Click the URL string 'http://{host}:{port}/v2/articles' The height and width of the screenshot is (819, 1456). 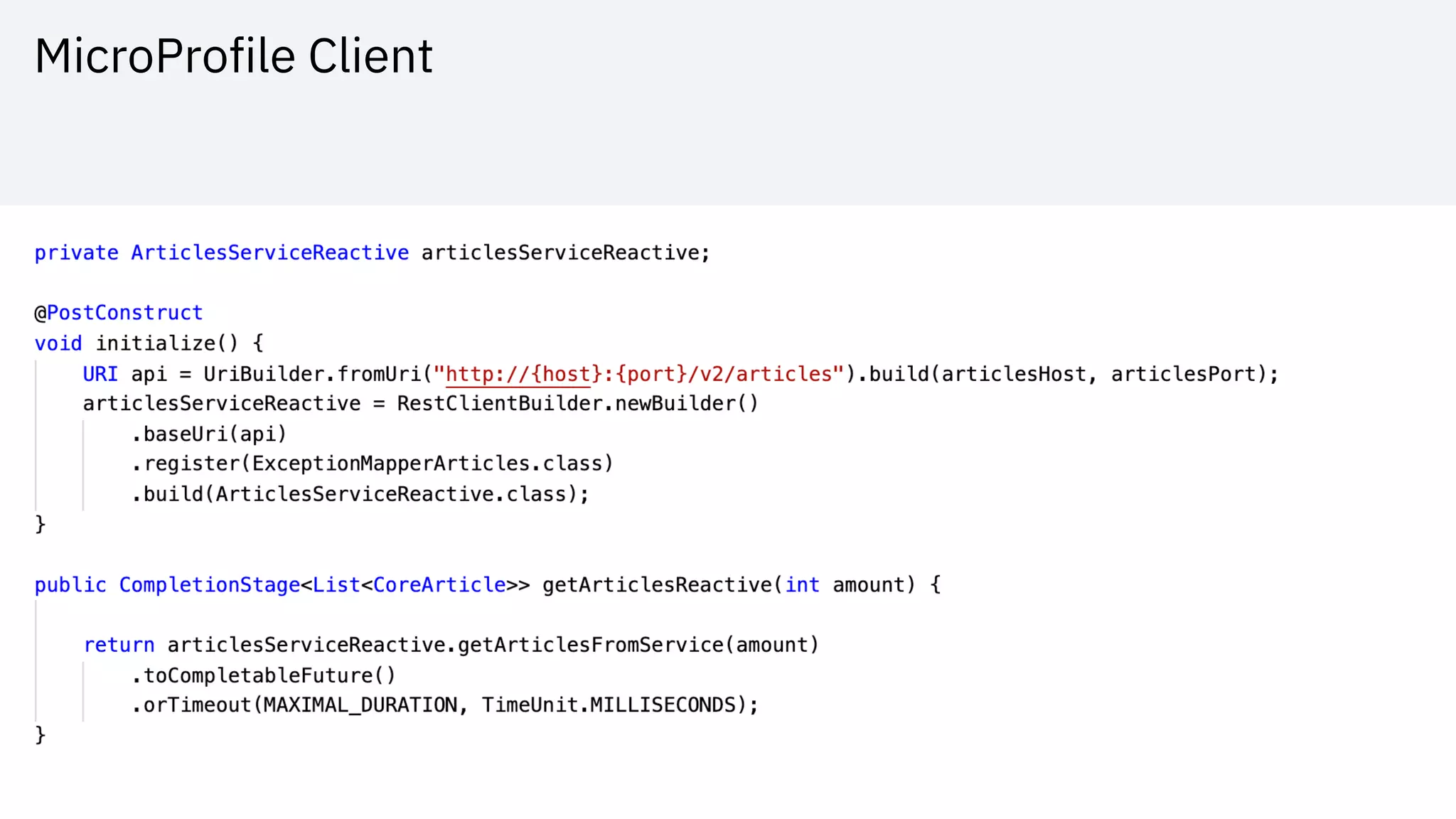pyautogui.click(x=639, y=374)
